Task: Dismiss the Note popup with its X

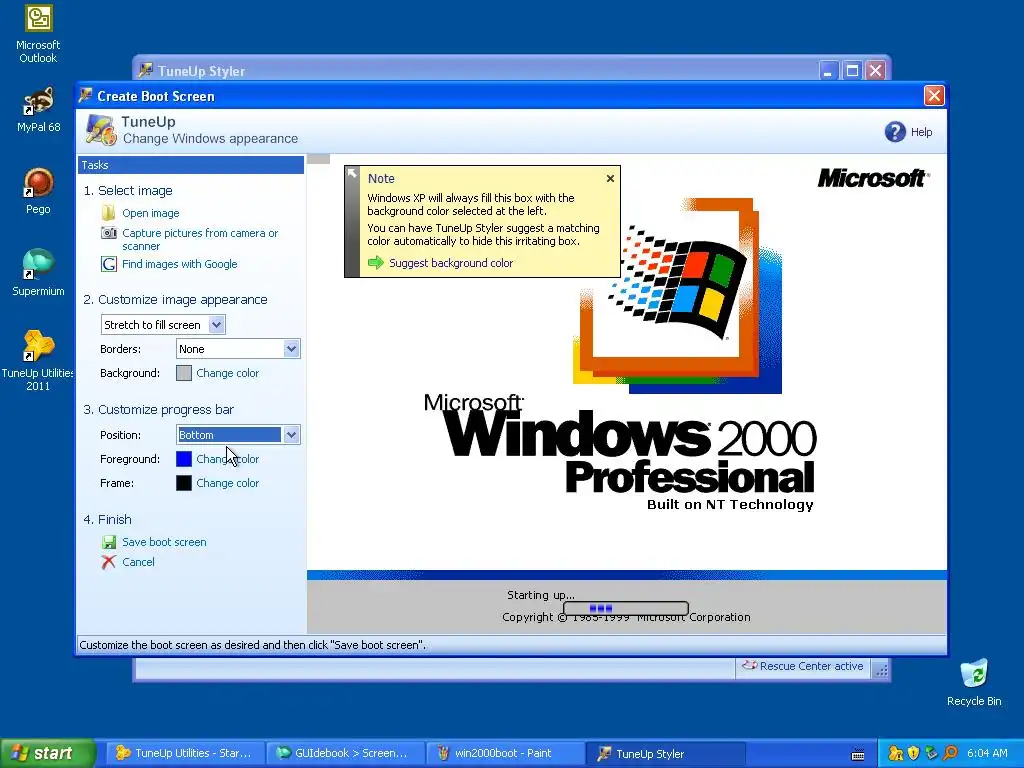Action: coord(610,178)
